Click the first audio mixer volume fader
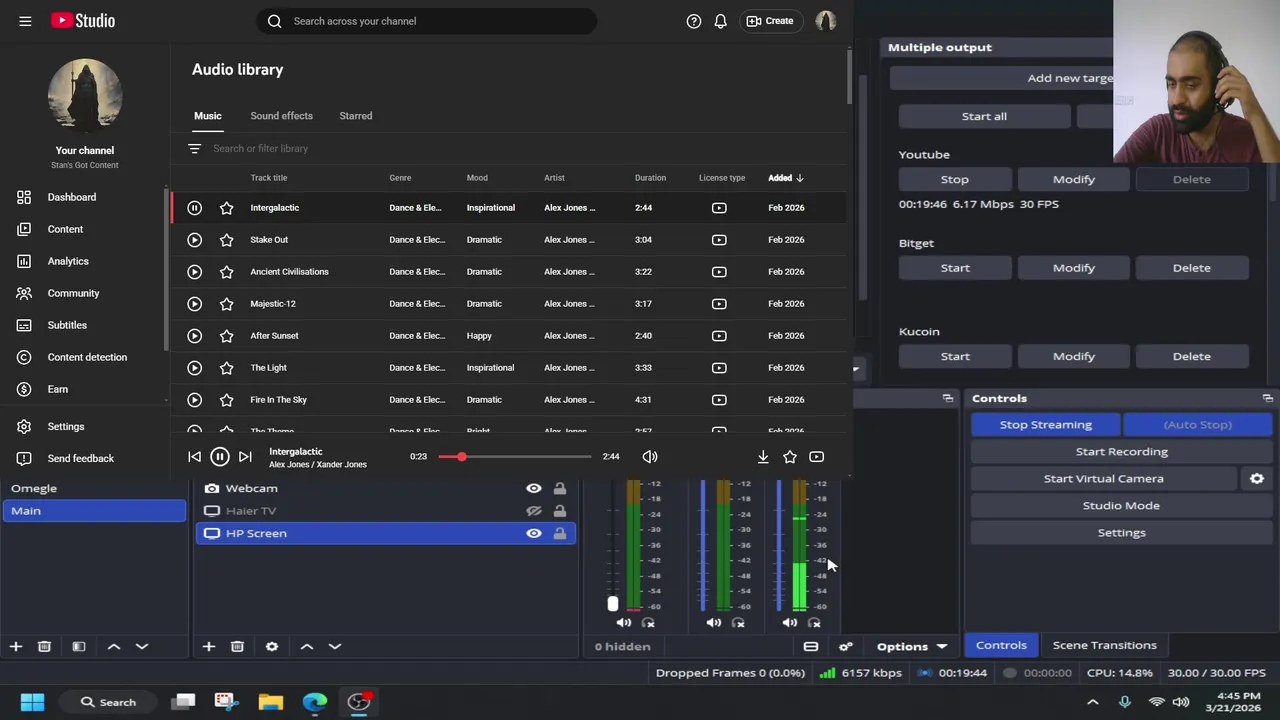 click(x=613, y=603)
